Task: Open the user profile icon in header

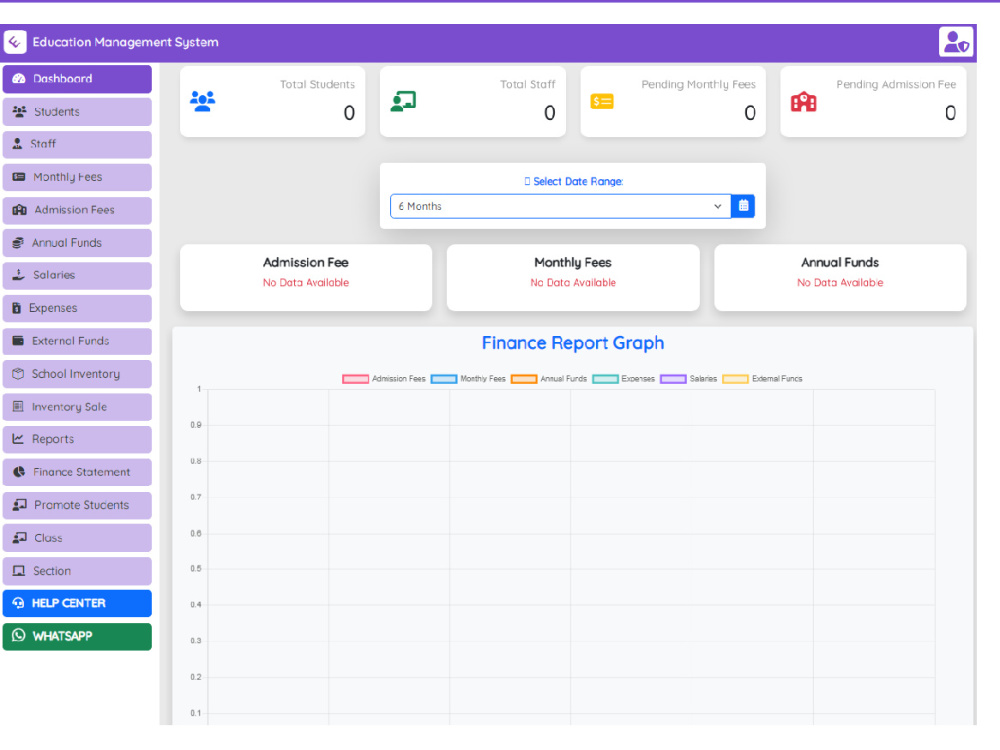Action: pyautogui.click(x=955, y=42)
